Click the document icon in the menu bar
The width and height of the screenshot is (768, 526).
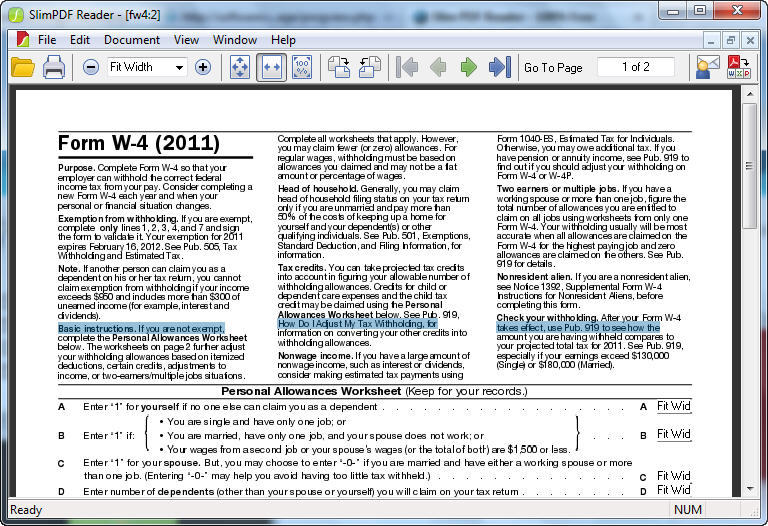click(23, 39)
